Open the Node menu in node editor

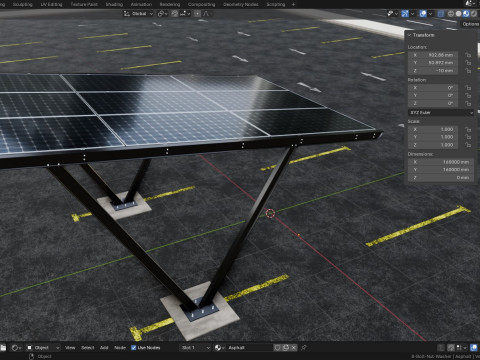[120, 348]
